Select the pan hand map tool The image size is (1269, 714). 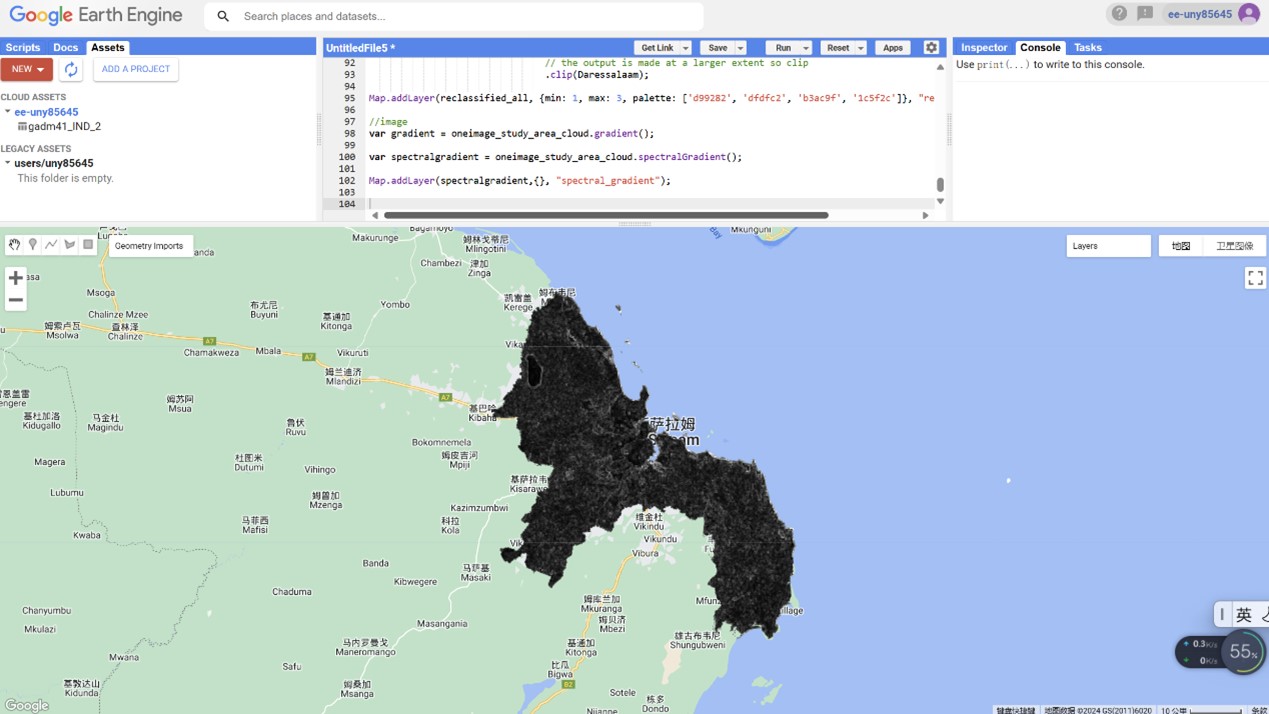[x=14, y=245]
